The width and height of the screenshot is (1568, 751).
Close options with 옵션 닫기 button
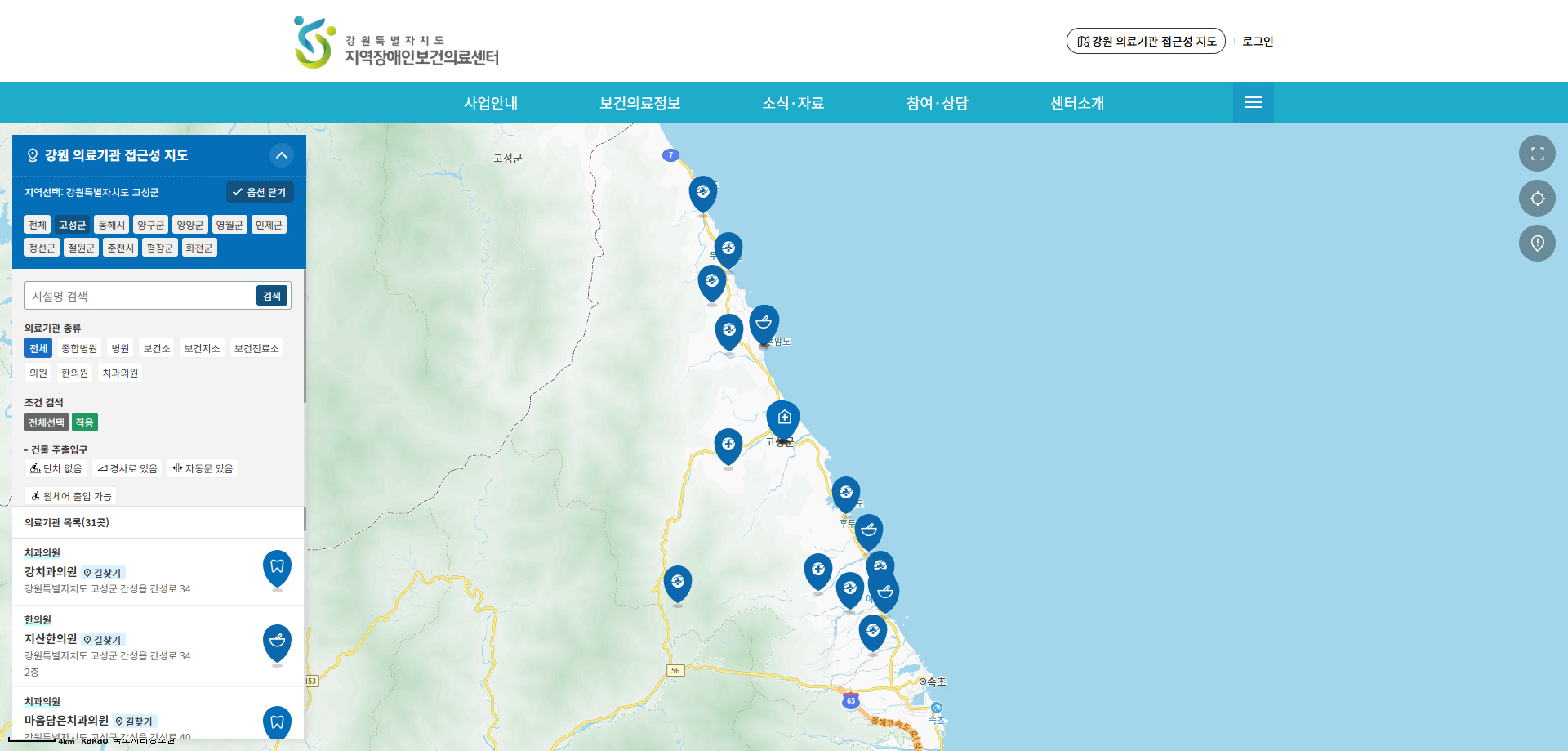click(260, 192)
